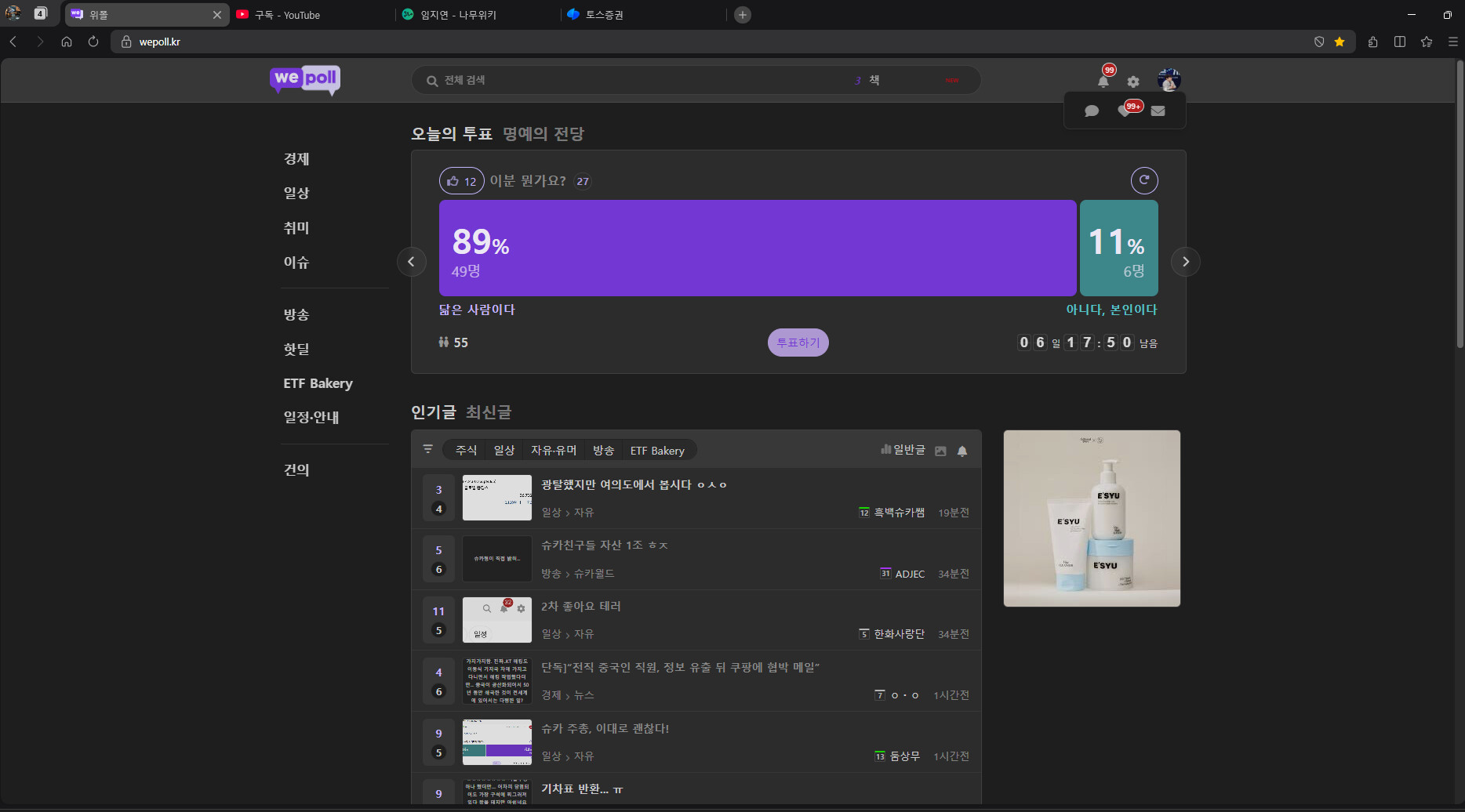Screen dimensions: 1465x812
Task: Filter posts by 주식 category
Action: [x=466, y=450]
